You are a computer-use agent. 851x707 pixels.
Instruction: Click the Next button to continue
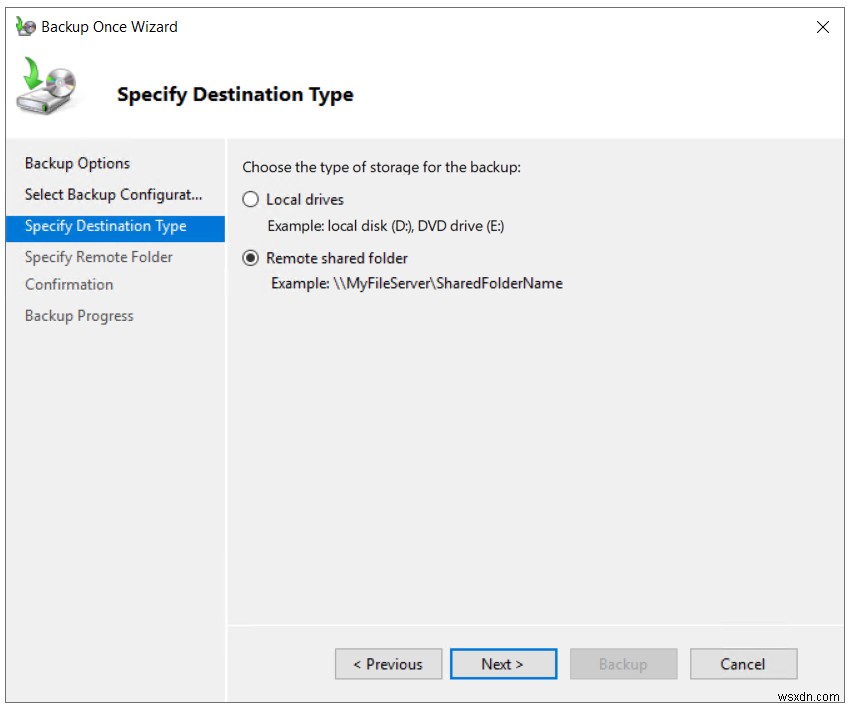pos(503,663)
